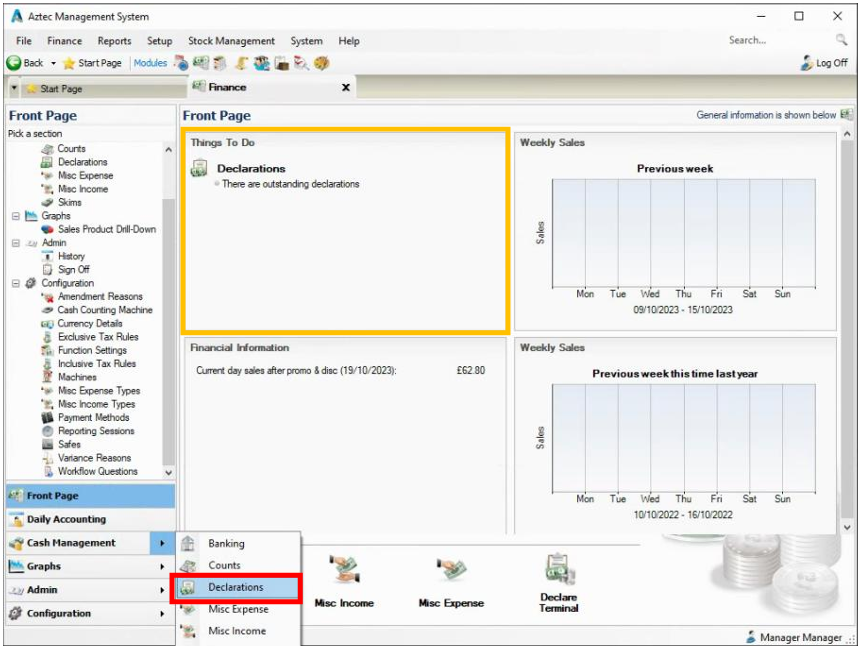Click the Start Page toolbar button
This screenshot has height=647, width=858.
tap(92, 63)
